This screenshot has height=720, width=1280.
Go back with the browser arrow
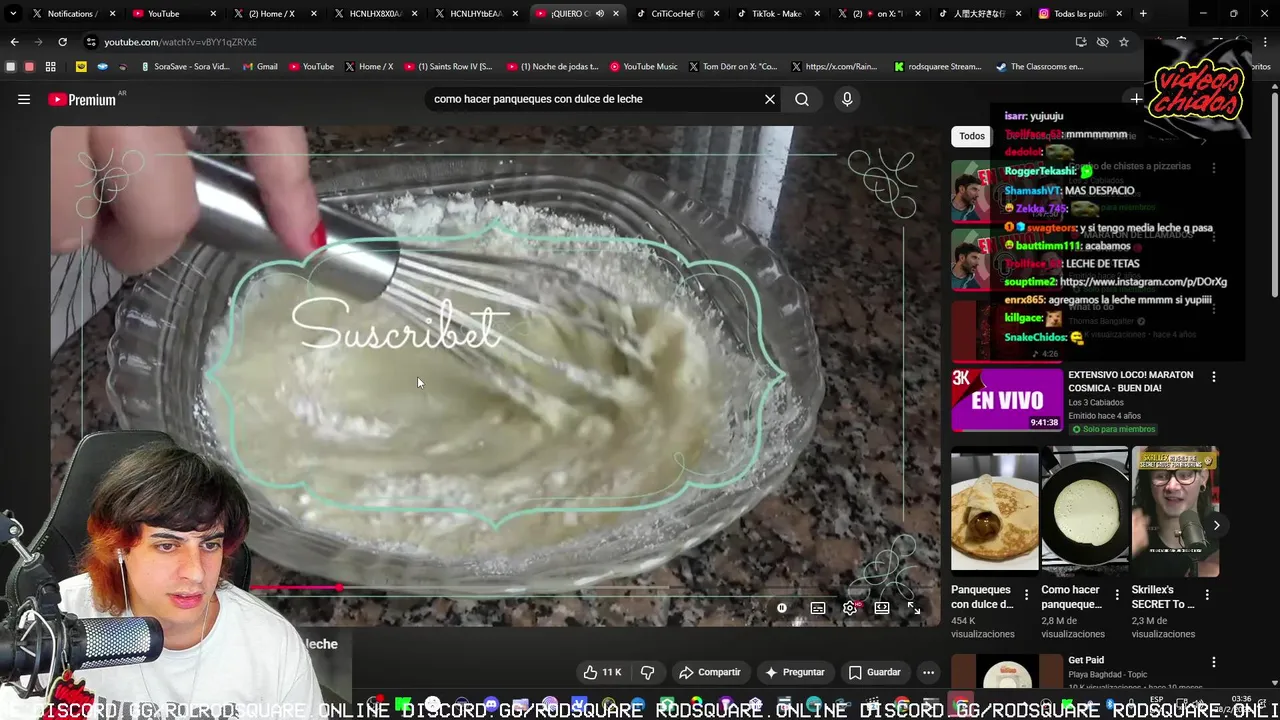coord(14,42)
